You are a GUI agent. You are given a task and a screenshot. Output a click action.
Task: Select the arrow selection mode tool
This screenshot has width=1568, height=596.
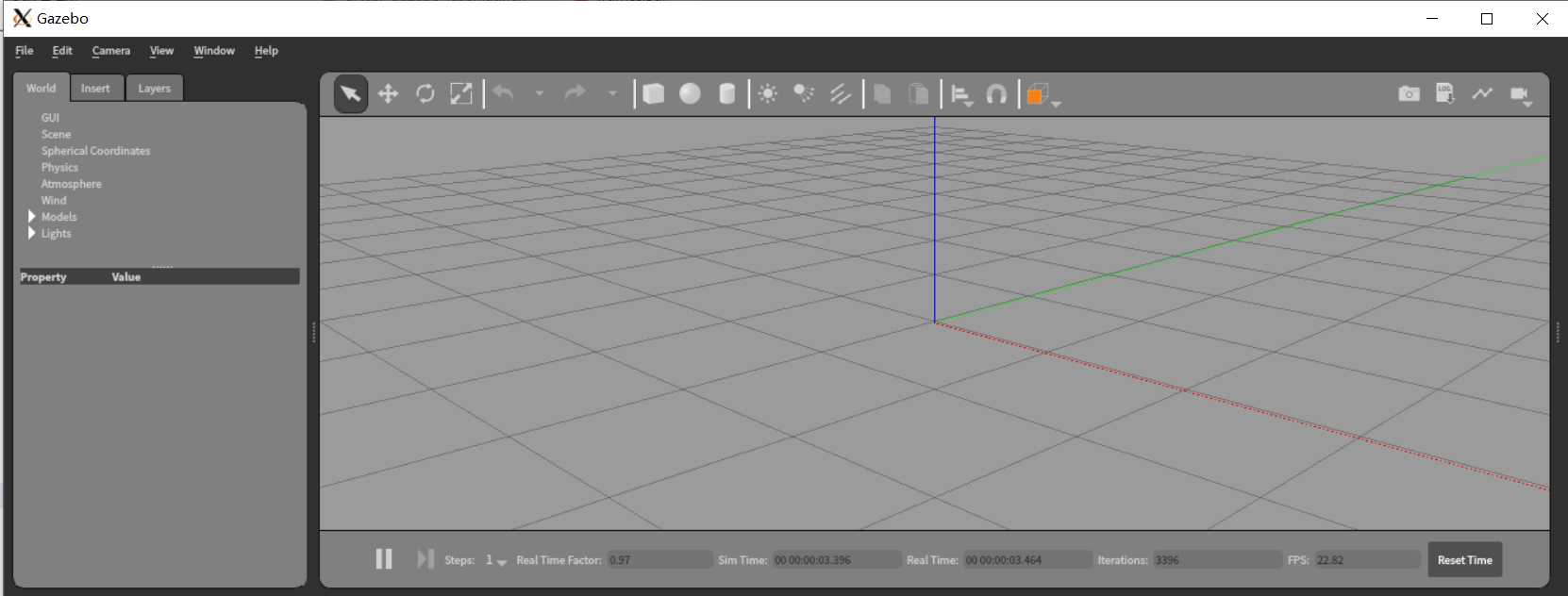(350, 93)
